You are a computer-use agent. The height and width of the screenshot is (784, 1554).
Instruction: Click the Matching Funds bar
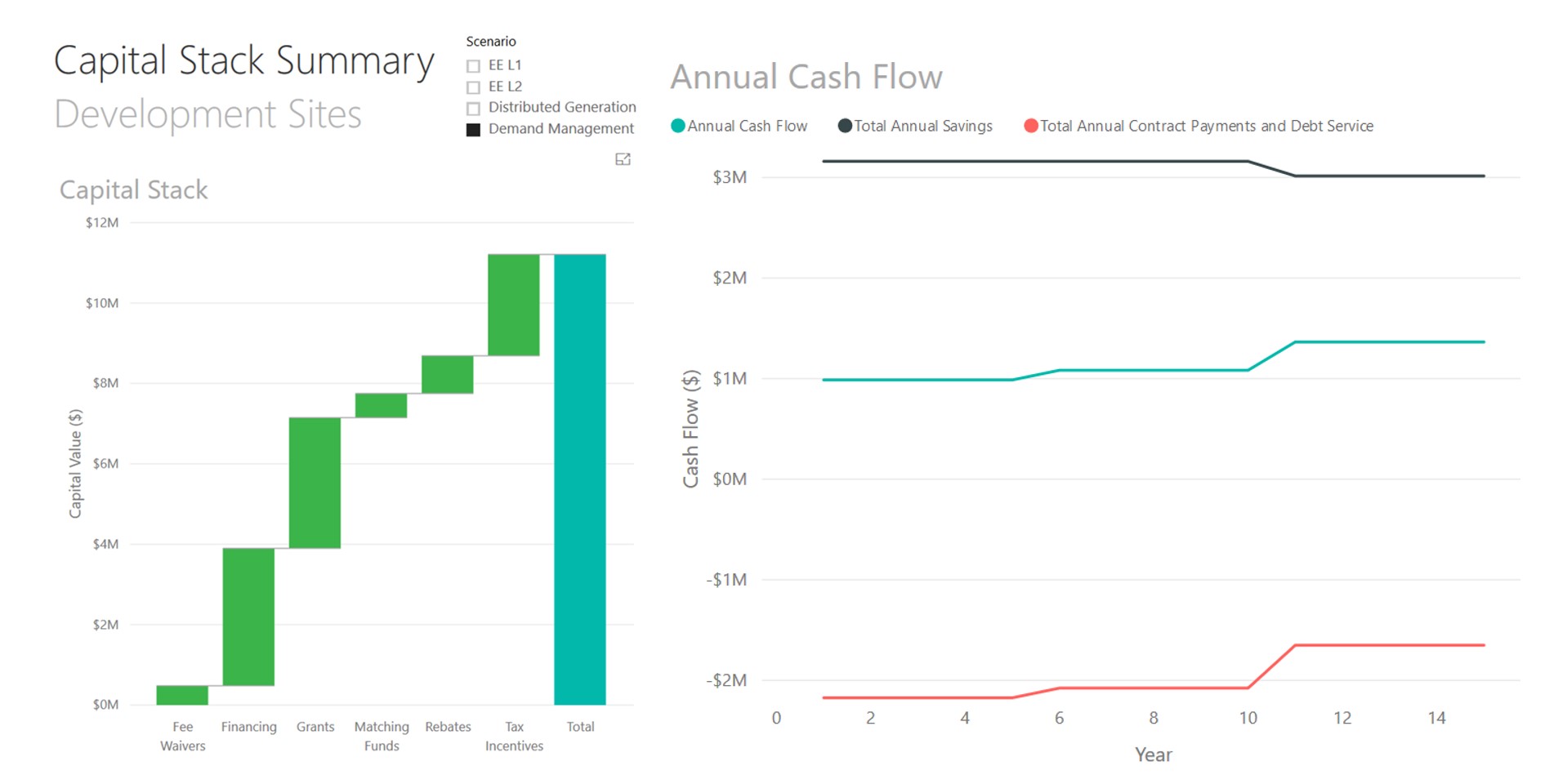[381, 406]
